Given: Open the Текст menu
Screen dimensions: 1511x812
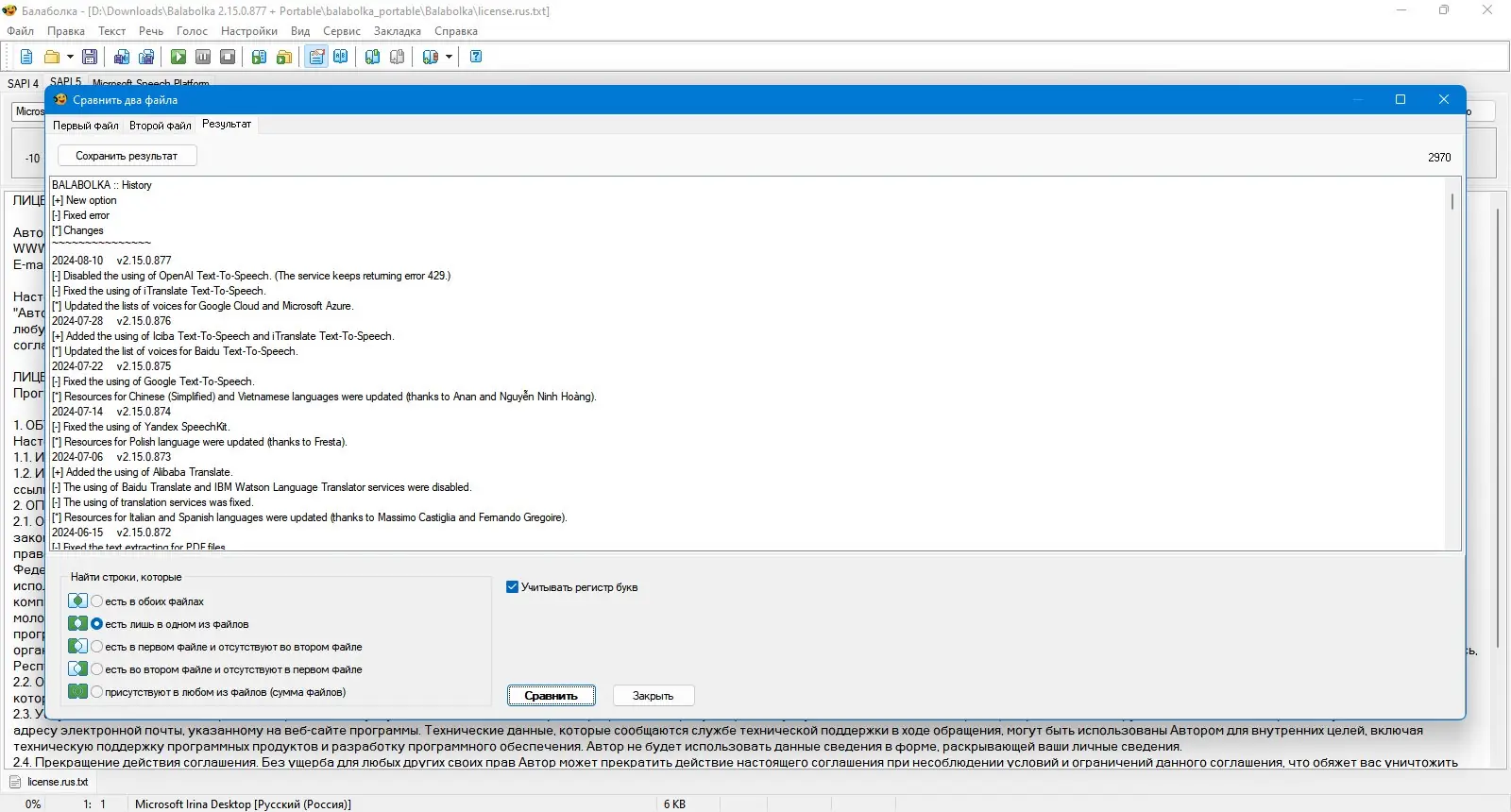Looking at the screenshot, I should click(111, 31).
